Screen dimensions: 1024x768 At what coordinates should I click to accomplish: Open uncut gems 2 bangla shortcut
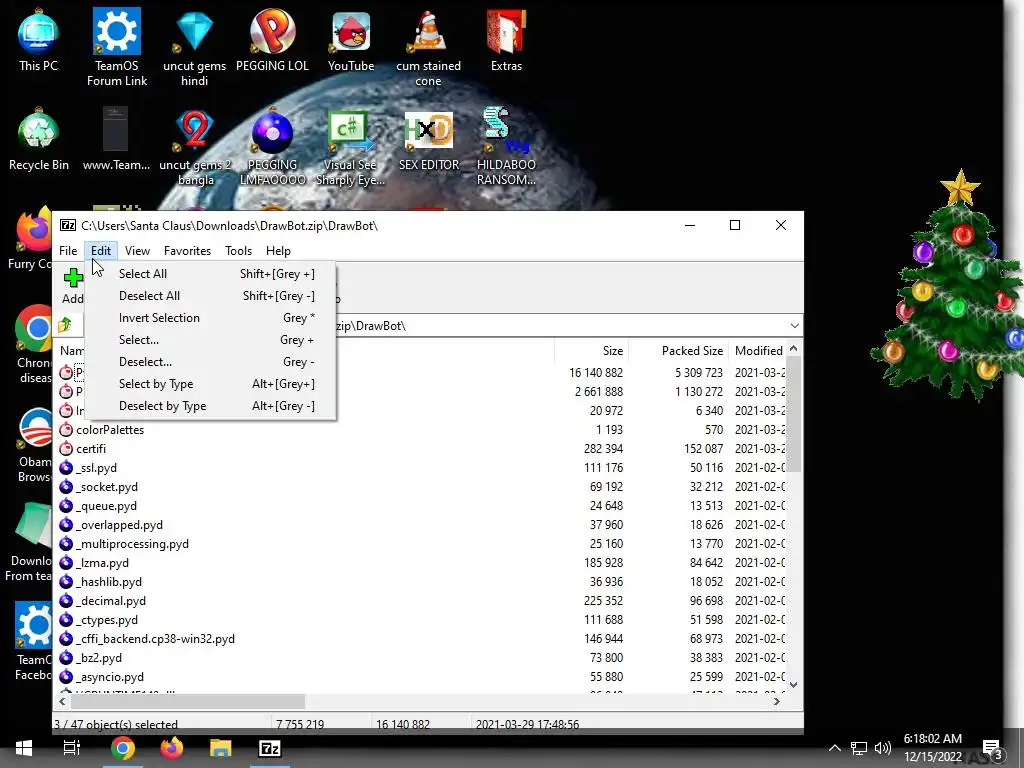tap(195, 148)
